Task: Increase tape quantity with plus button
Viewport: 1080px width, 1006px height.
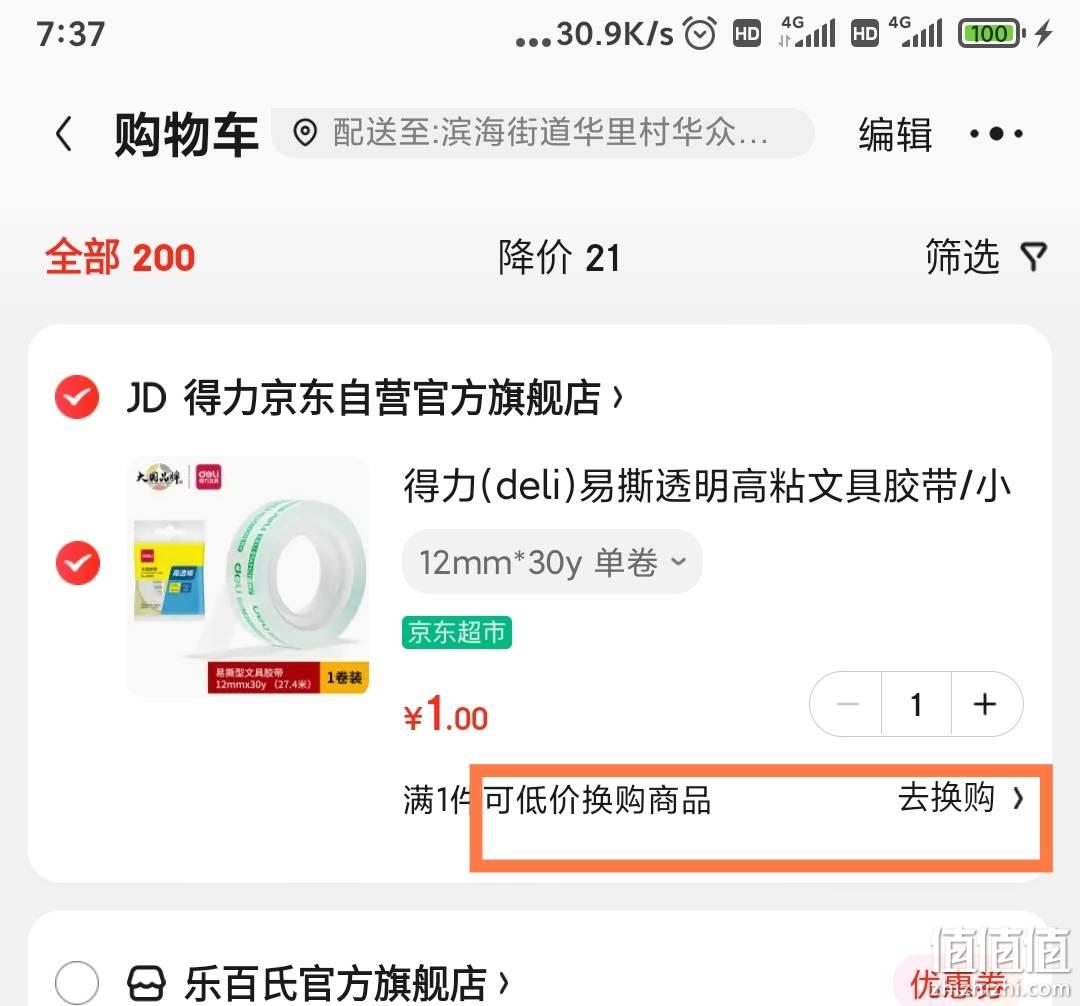Action: click(985, 704)
